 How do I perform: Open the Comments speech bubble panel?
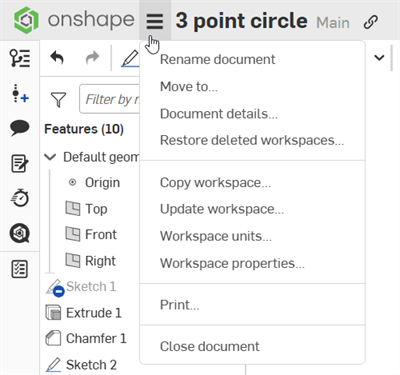coord(20,128)
